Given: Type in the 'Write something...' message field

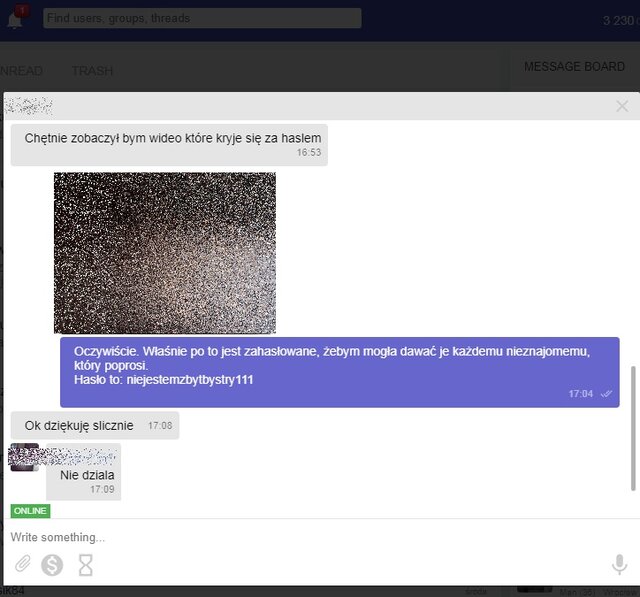Looking at the screenshot, I should (300, 537).
